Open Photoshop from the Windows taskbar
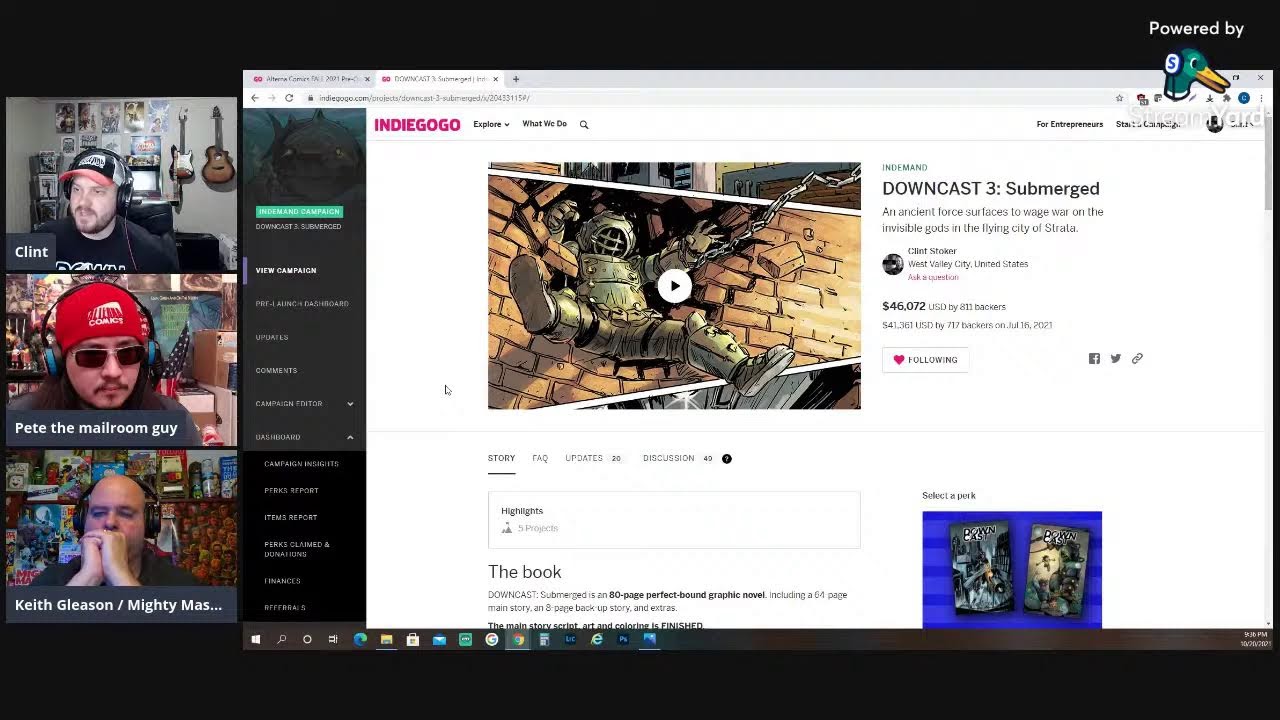The height and width of the screenshot is (720, 1280). tap(623, 639)
